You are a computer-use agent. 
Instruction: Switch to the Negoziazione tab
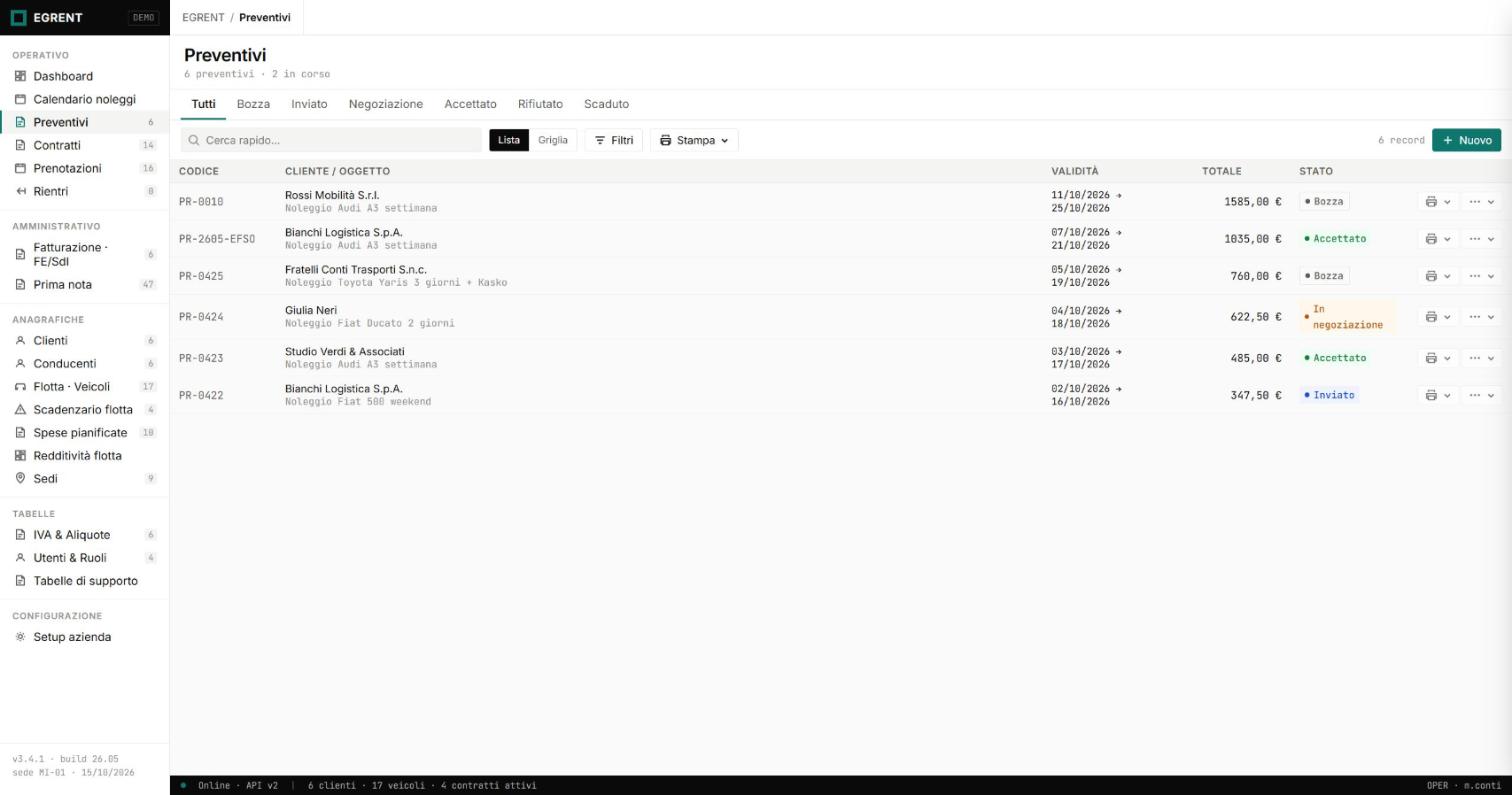385,104
